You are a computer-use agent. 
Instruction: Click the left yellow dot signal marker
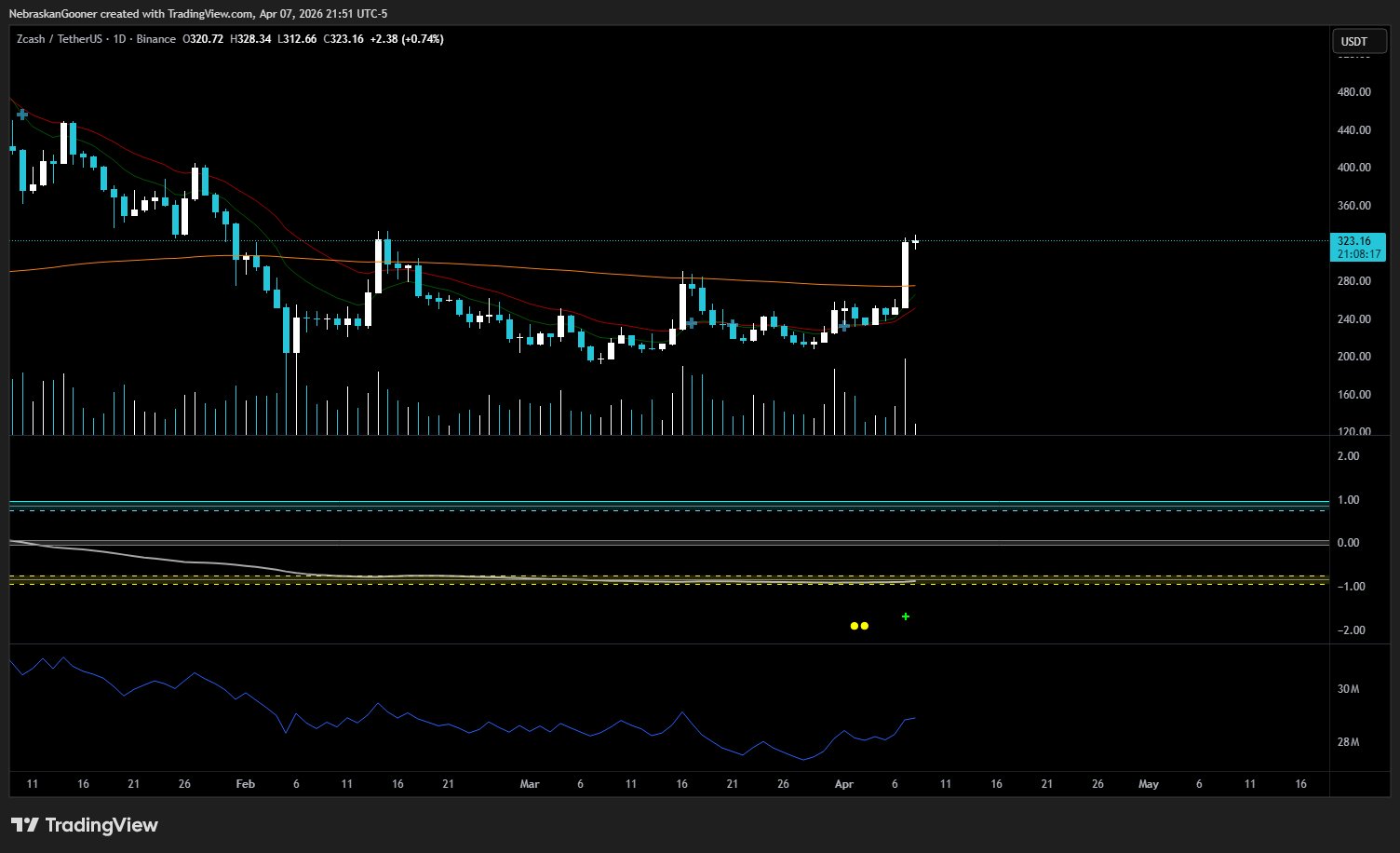[855, 626]
